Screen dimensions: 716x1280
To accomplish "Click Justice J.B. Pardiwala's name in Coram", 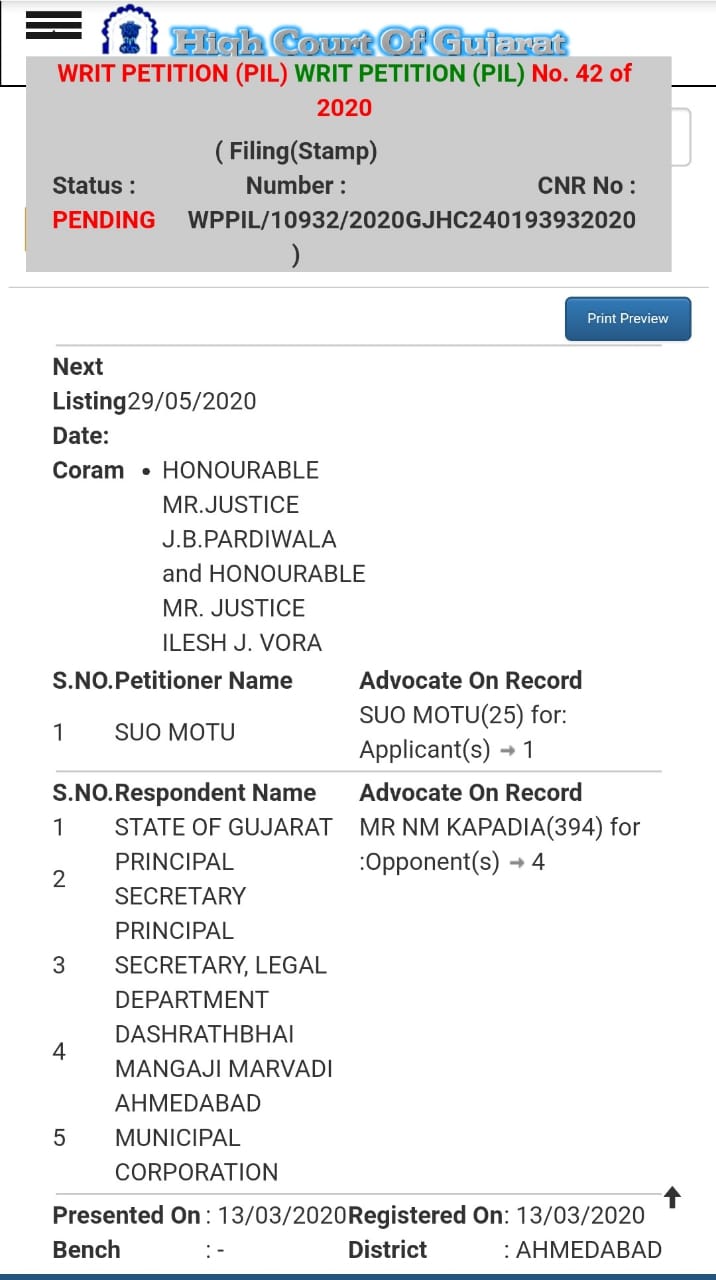I will point(249,539).
